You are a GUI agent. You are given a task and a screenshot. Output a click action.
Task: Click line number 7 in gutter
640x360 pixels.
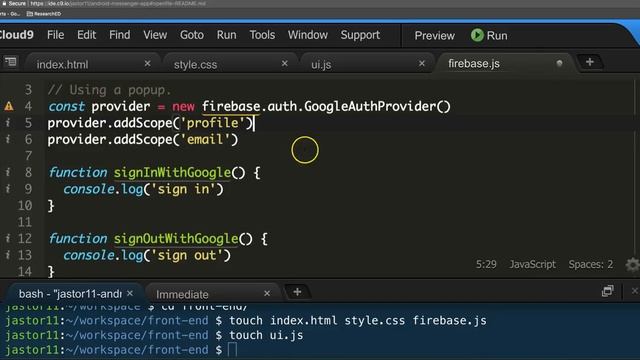tap(28, 156)
